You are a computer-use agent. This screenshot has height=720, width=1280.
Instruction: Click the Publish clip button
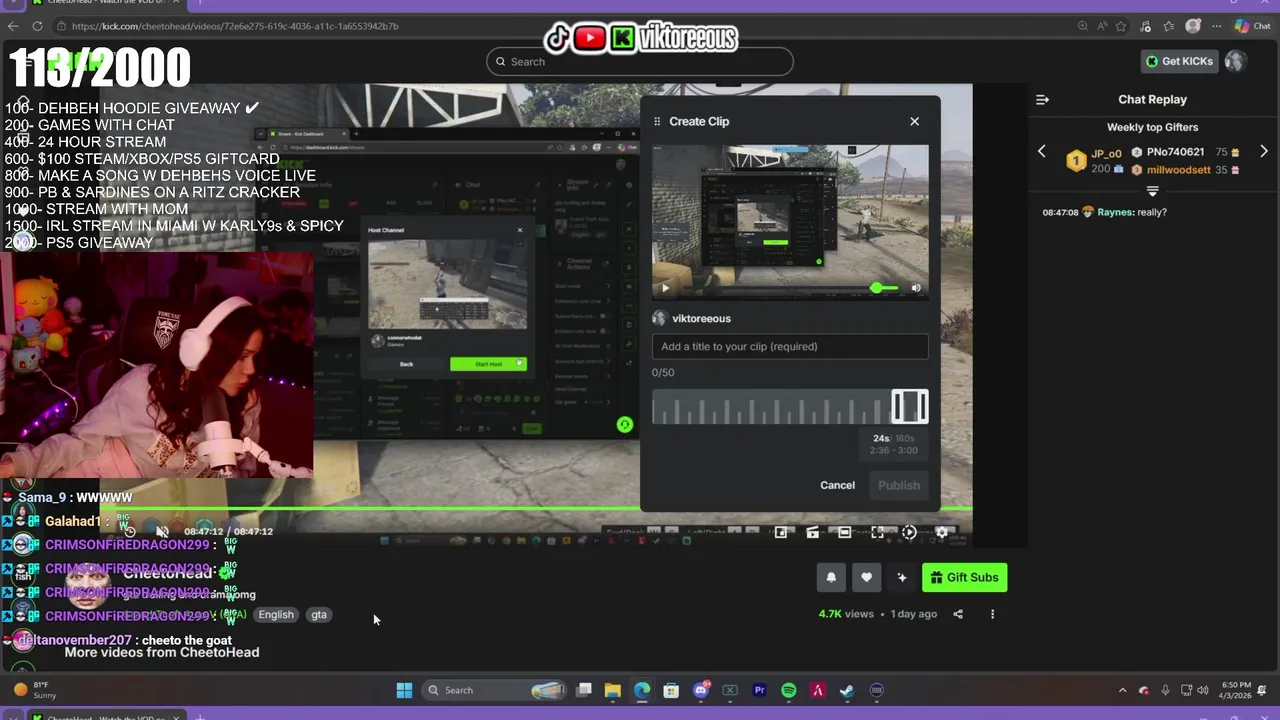coord(898,485)
